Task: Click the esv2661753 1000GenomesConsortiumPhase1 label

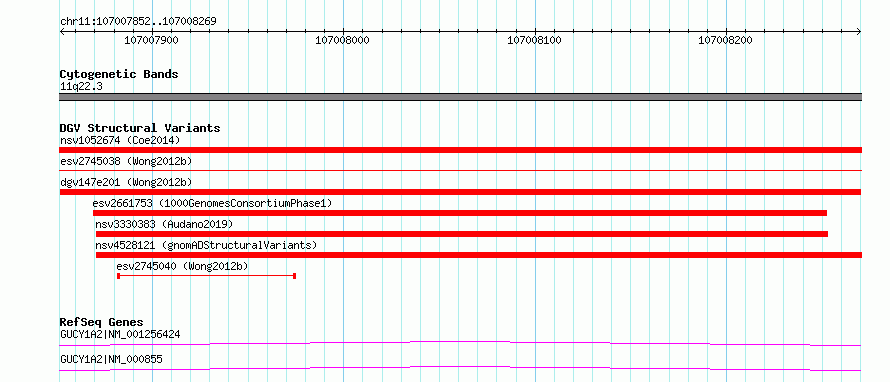Action: point(212,203)
